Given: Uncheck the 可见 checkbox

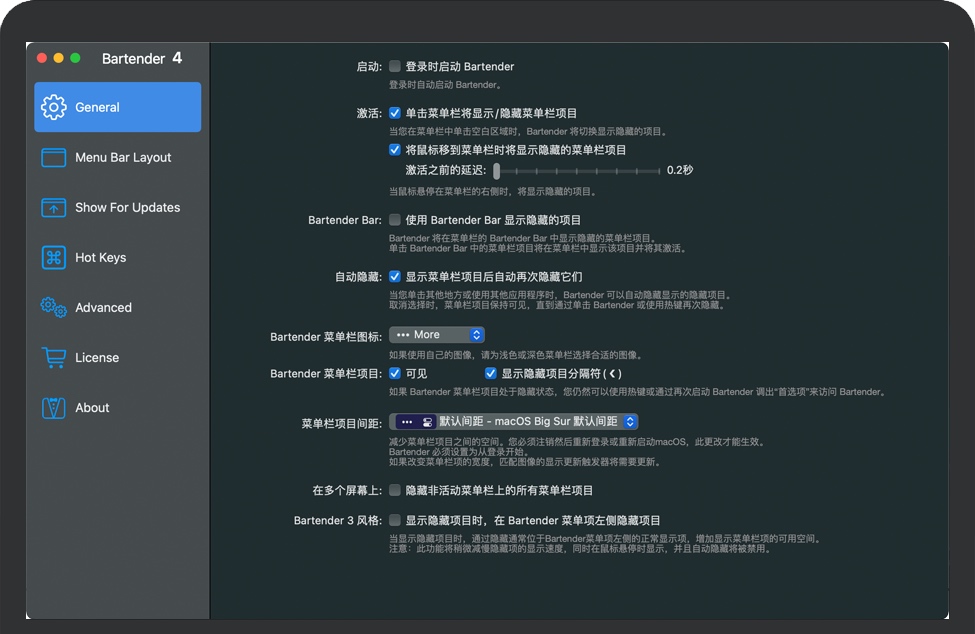Looking at the screenshot, I should pyautogui.click(x=395, y=373).
